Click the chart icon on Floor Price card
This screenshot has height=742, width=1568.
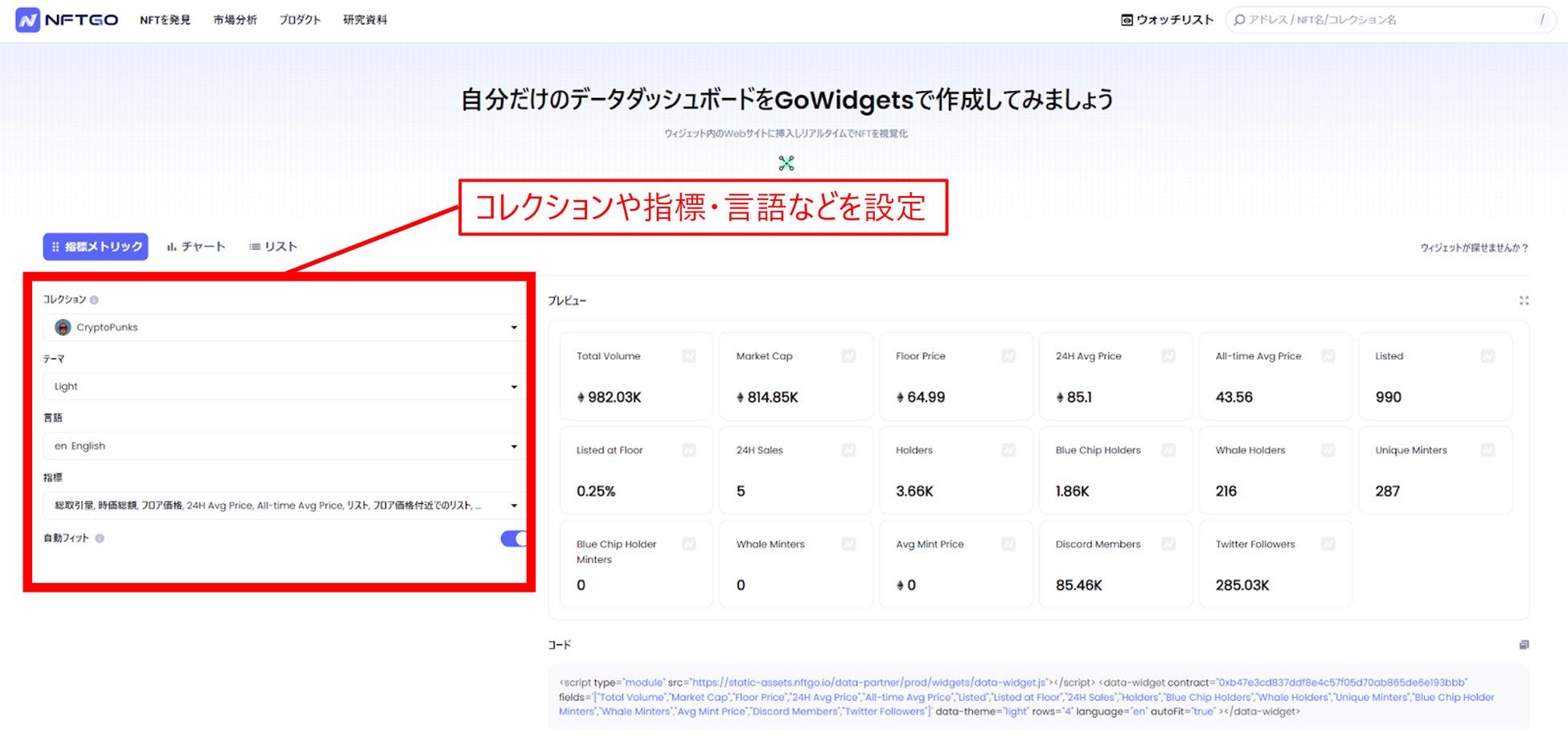tap(1008, 356)
